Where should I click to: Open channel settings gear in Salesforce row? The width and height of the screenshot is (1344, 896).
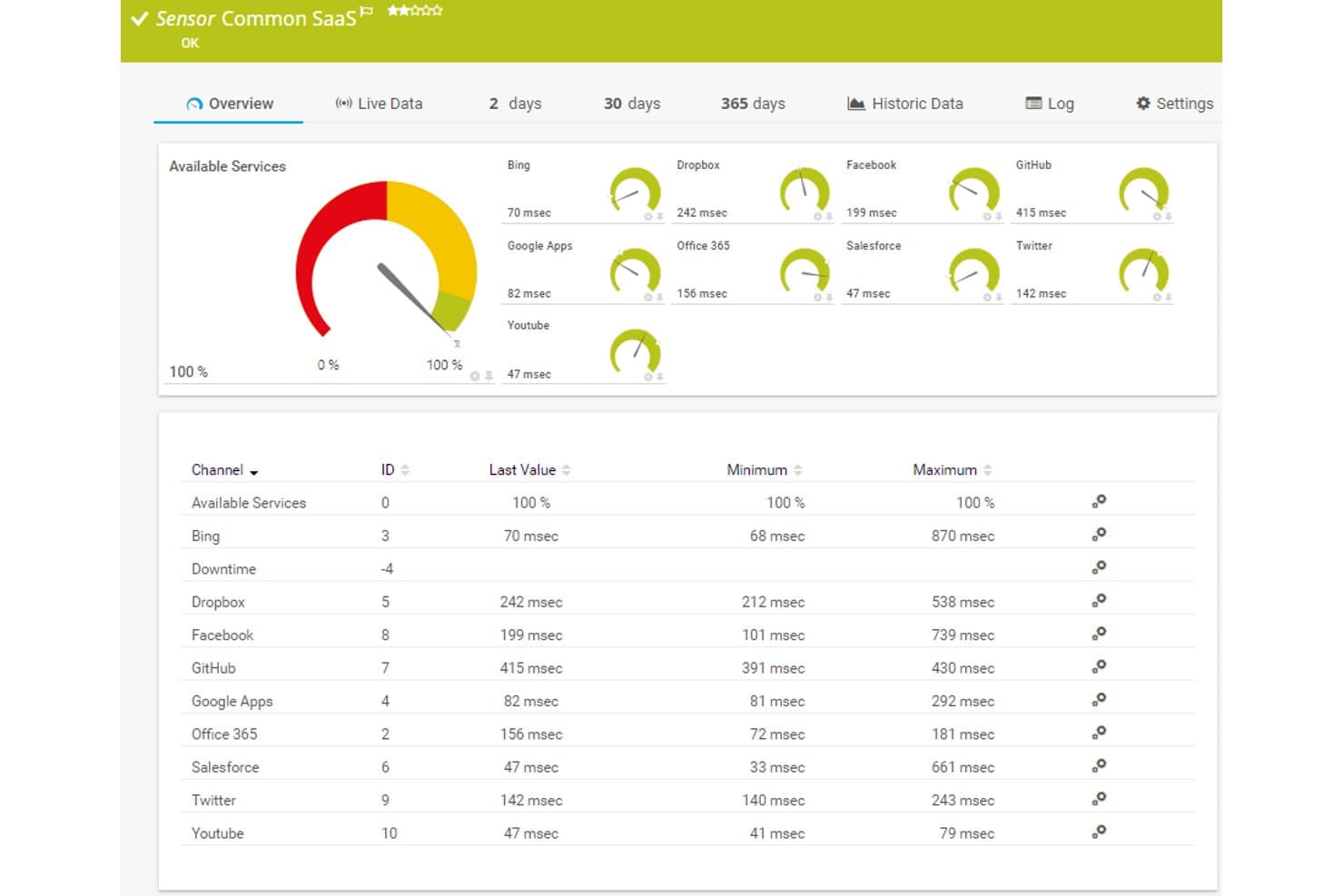coord(1099,765)
